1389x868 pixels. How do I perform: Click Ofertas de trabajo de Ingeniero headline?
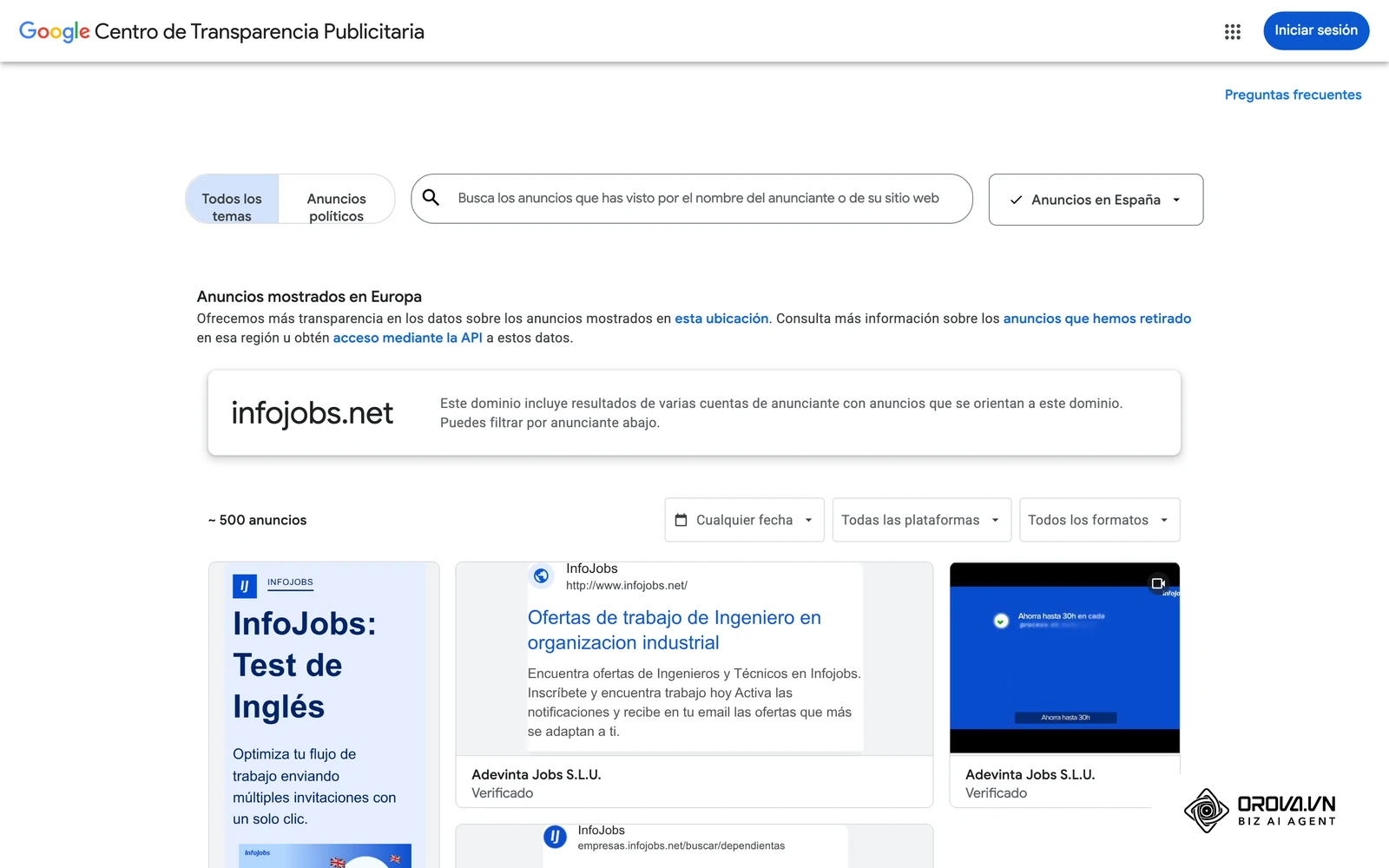click(x=674, y=630)
